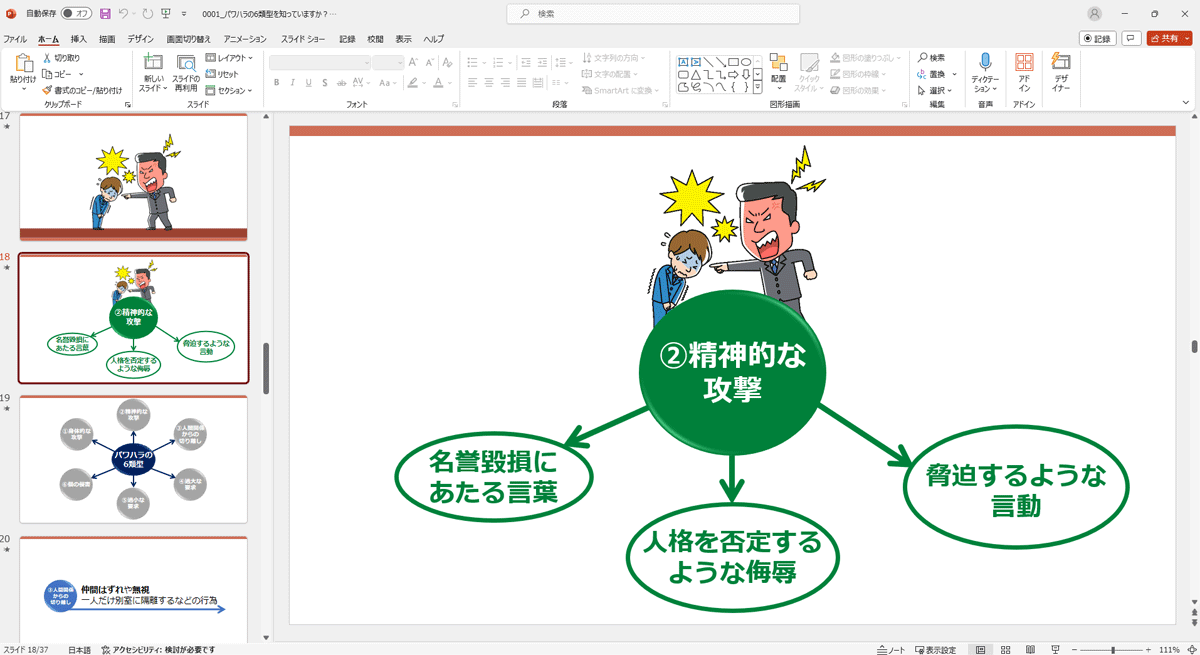Image resolution: width=1200 pixels, height=655 pixels.
Task: Open the Select (選択) dropdown
Action: click(937, 90)
